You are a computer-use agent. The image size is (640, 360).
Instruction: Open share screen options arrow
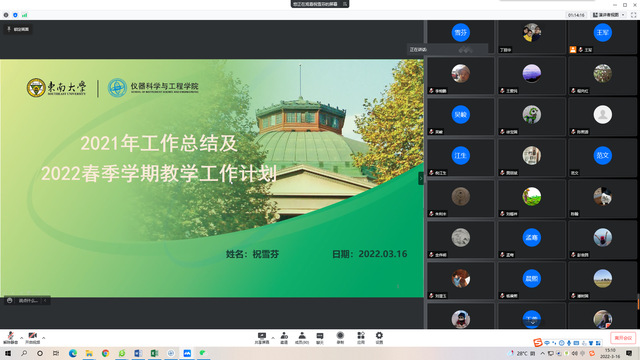pyautogui.click(x=273, y=338)
